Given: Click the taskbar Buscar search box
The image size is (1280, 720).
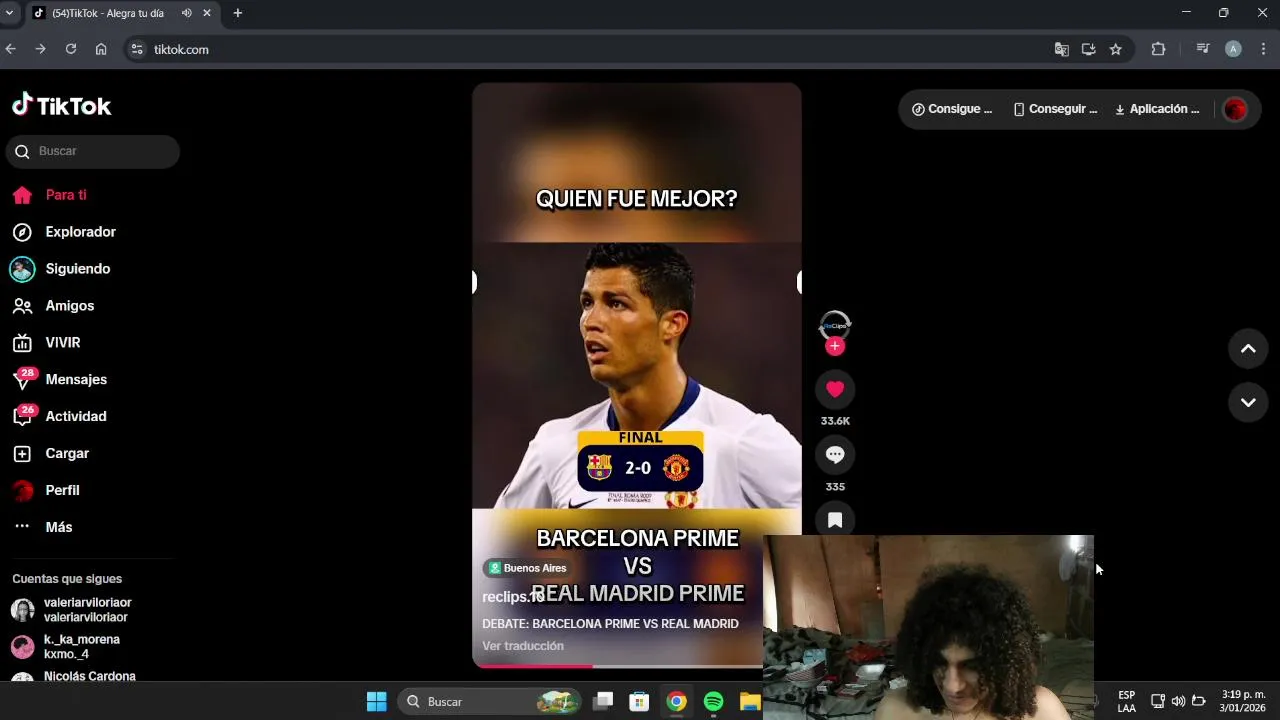Looking at the screenshot, I should pyautogui.click(x=490, y=702).
